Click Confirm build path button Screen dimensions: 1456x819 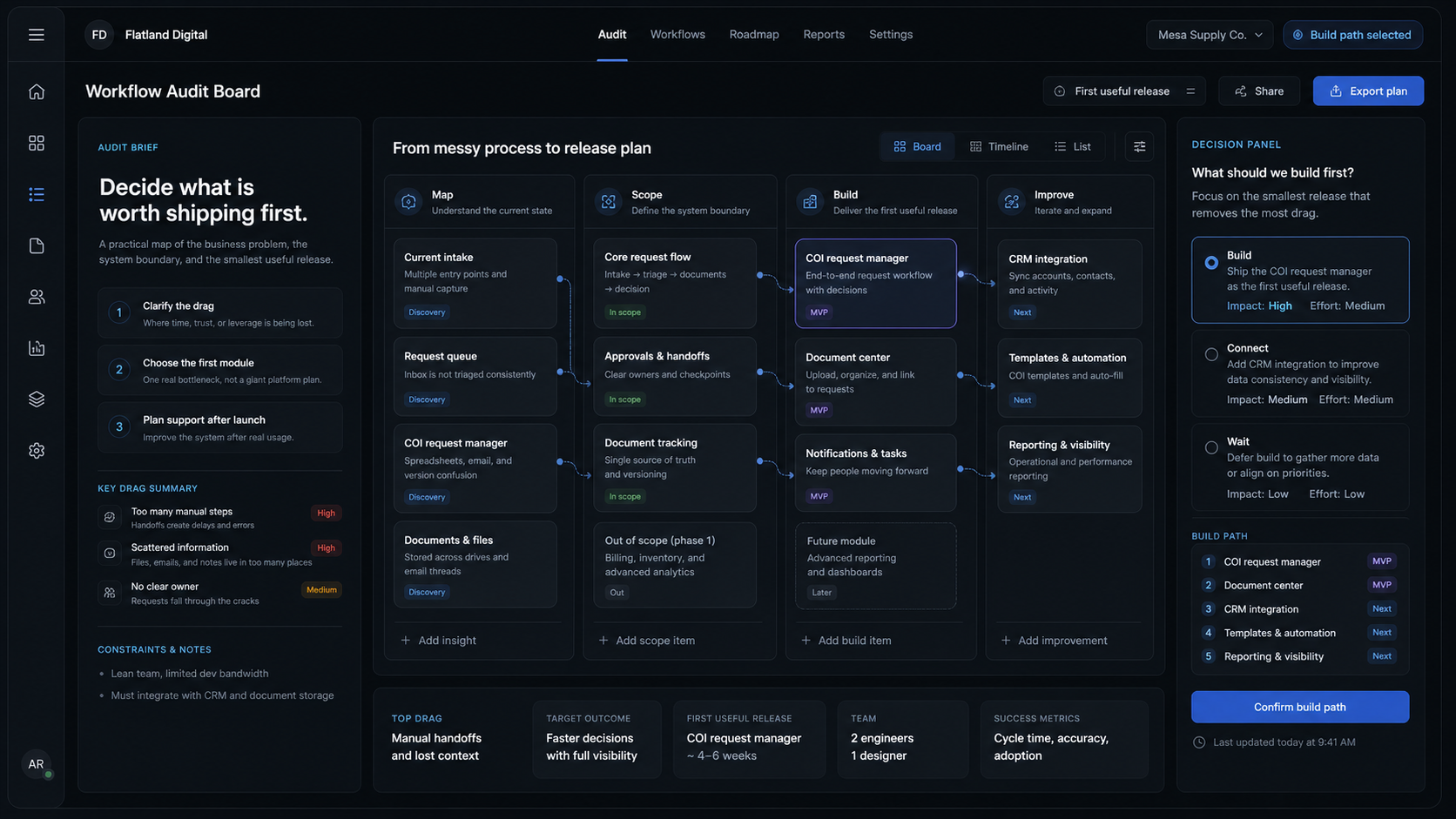coord(1300,707)
